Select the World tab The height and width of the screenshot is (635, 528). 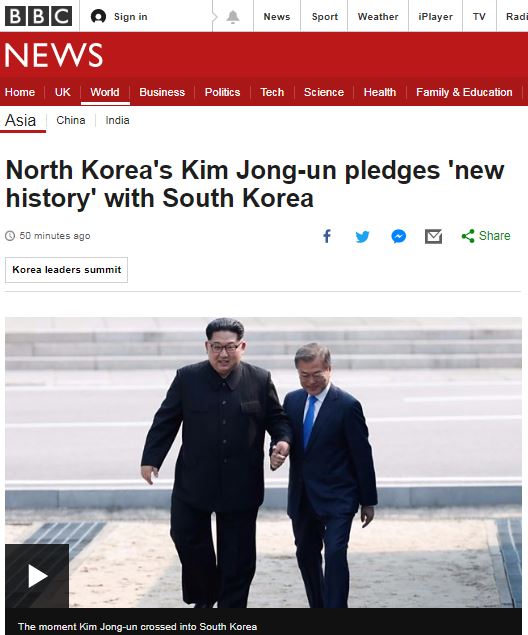[105, 92]
